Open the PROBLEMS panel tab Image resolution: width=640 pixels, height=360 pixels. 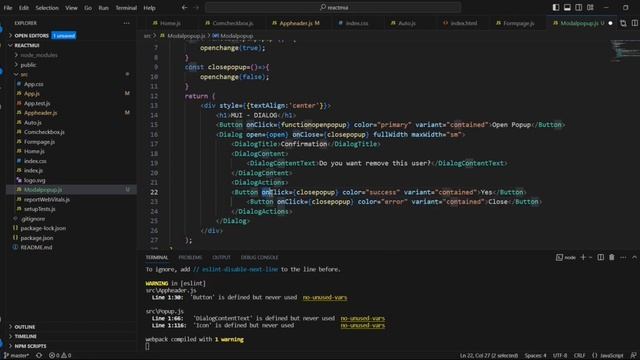pyautogui.click(x=190, y=257)
